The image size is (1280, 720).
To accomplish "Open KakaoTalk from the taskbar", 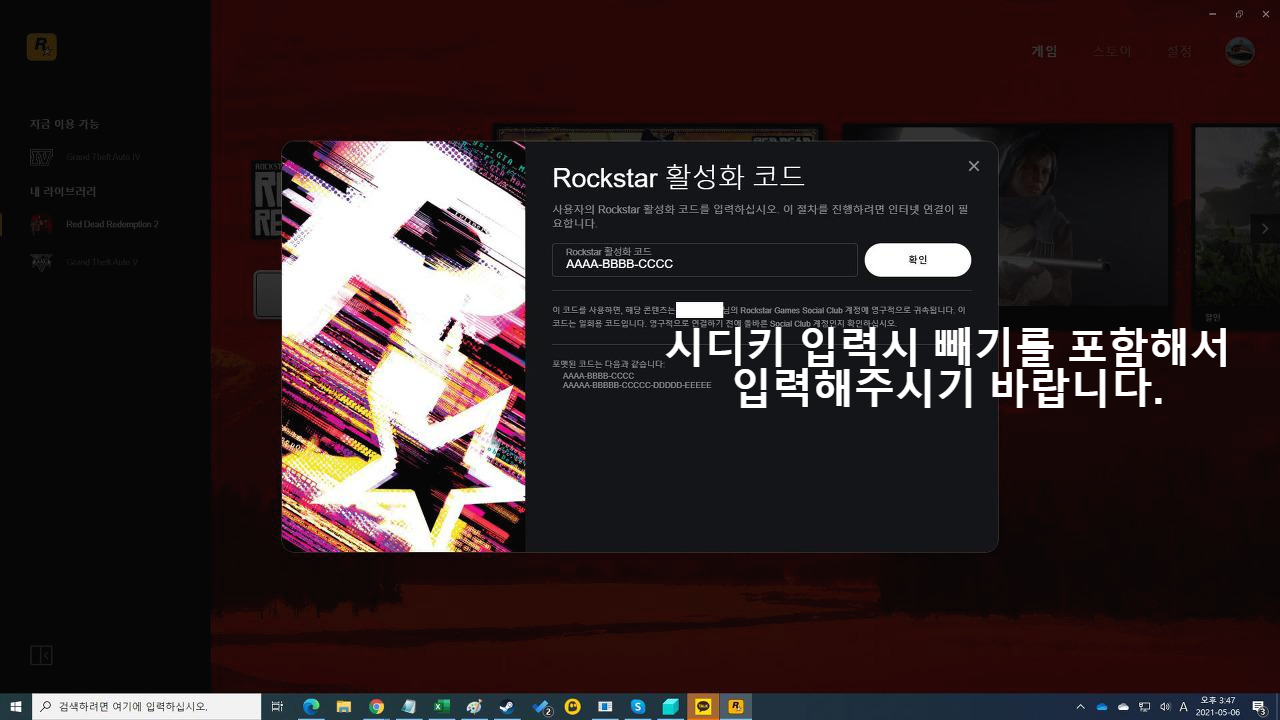I will point(703,706).
